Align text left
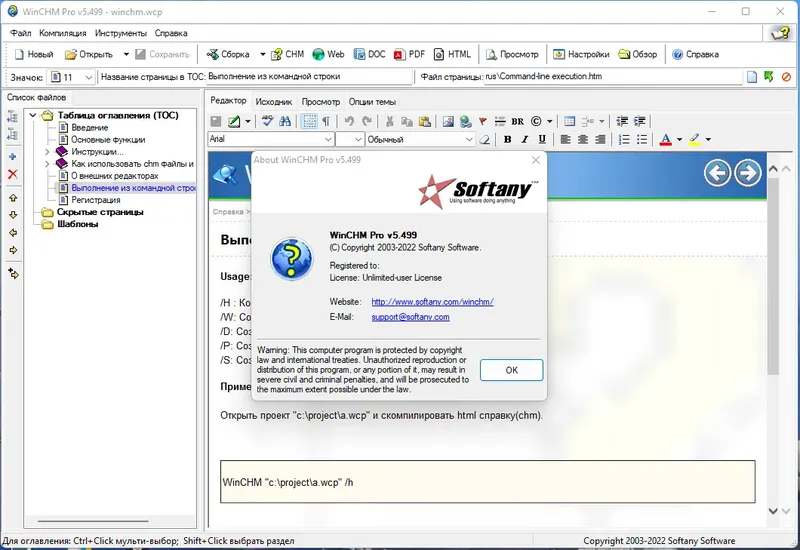The width and height of the screenshot is (800, 550). (x=565, y=139)
